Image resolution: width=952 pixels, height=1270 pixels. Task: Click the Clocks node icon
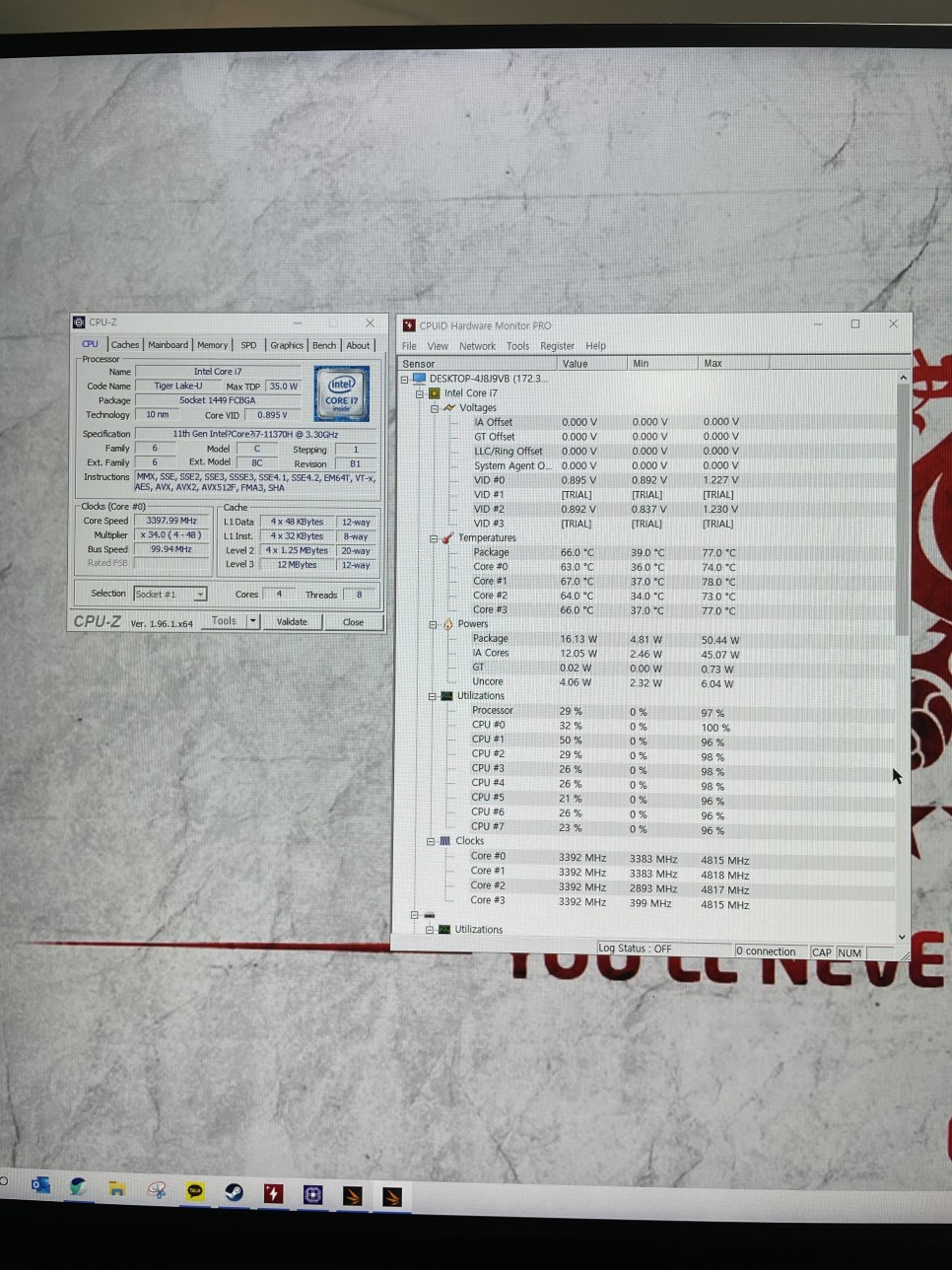(x=445, y=841)
